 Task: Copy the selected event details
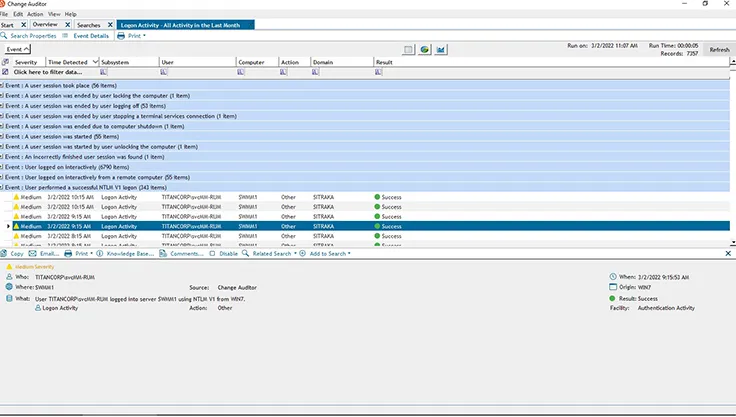(12, 254)
